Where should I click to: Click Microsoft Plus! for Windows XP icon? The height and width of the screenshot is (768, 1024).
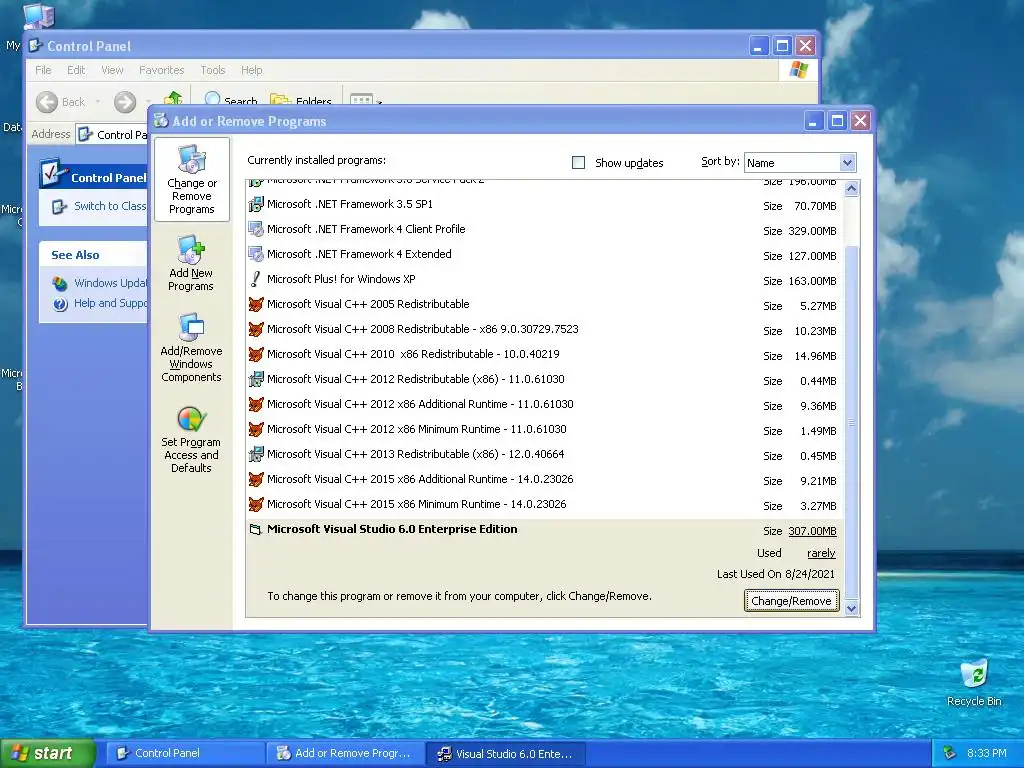pos(256,280)
